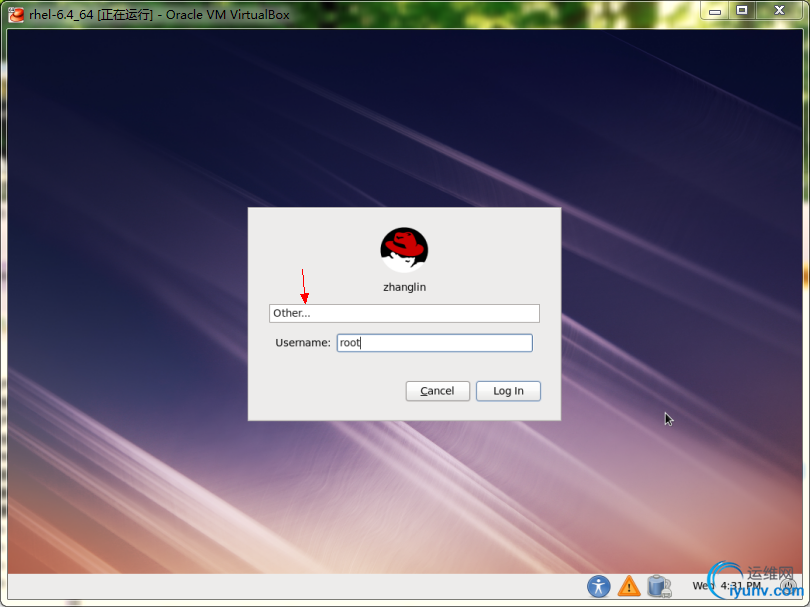Screen dimensions: 810x607
Task: Open the battery power status icon
Action: 659,586
